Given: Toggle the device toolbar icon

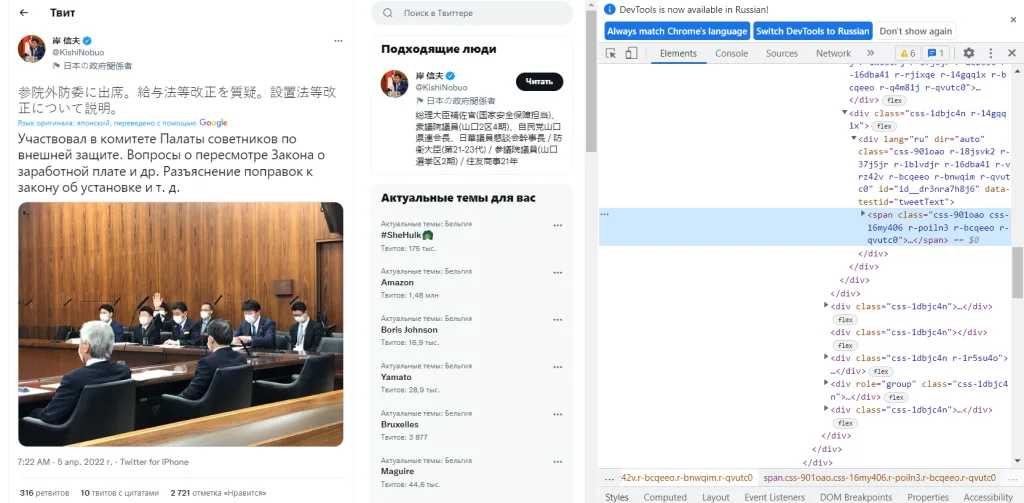Looking at the screenshot, I should pyautogui.click(x=631, y=54).
